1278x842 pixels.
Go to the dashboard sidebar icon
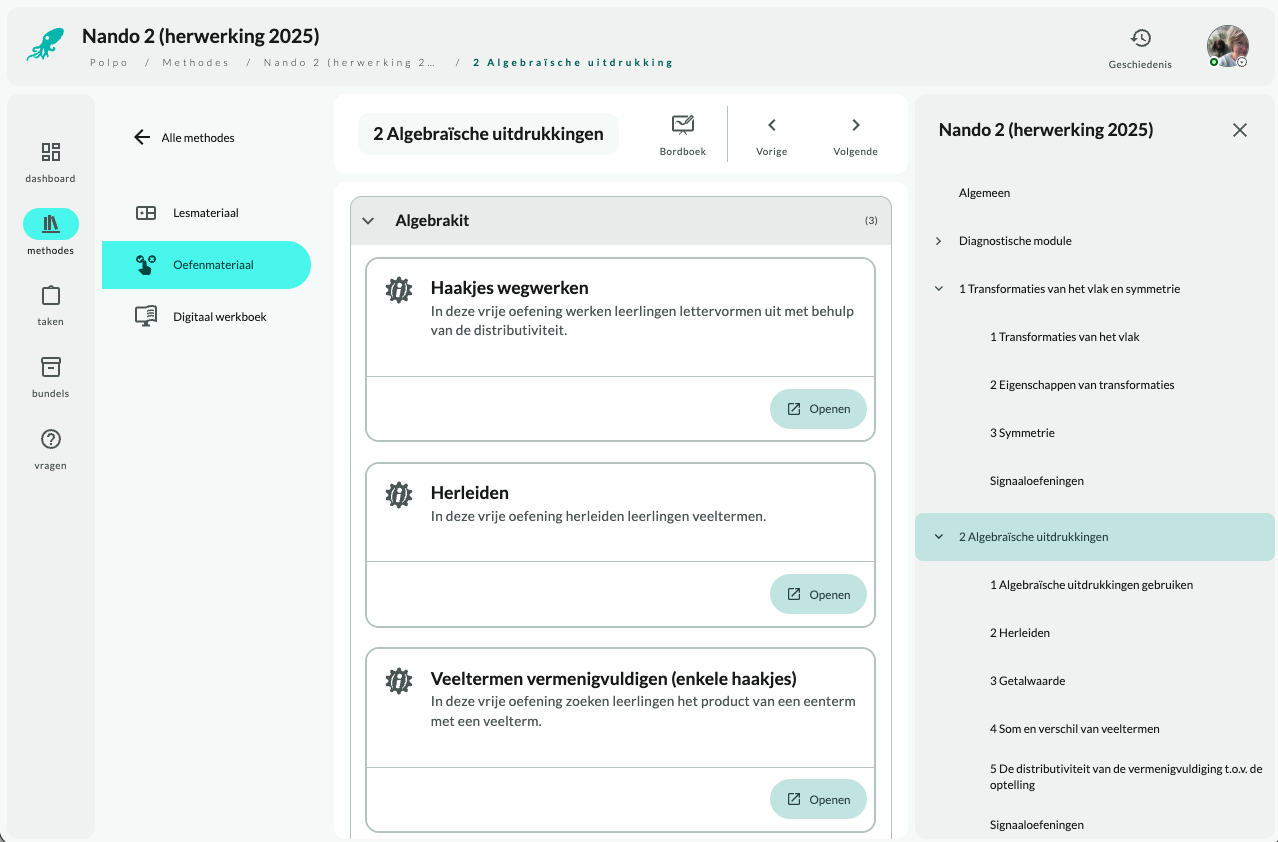tap(51, 152)
